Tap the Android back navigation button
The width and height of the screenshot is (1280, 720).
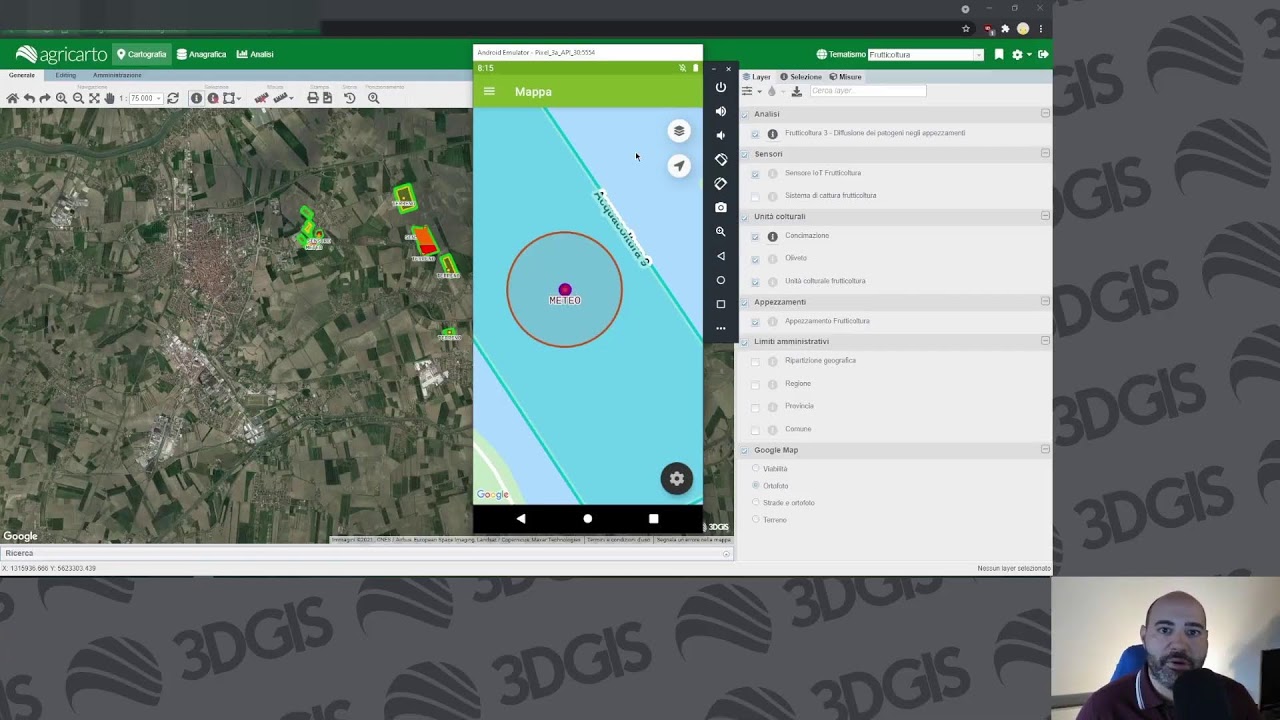(521, 519)
